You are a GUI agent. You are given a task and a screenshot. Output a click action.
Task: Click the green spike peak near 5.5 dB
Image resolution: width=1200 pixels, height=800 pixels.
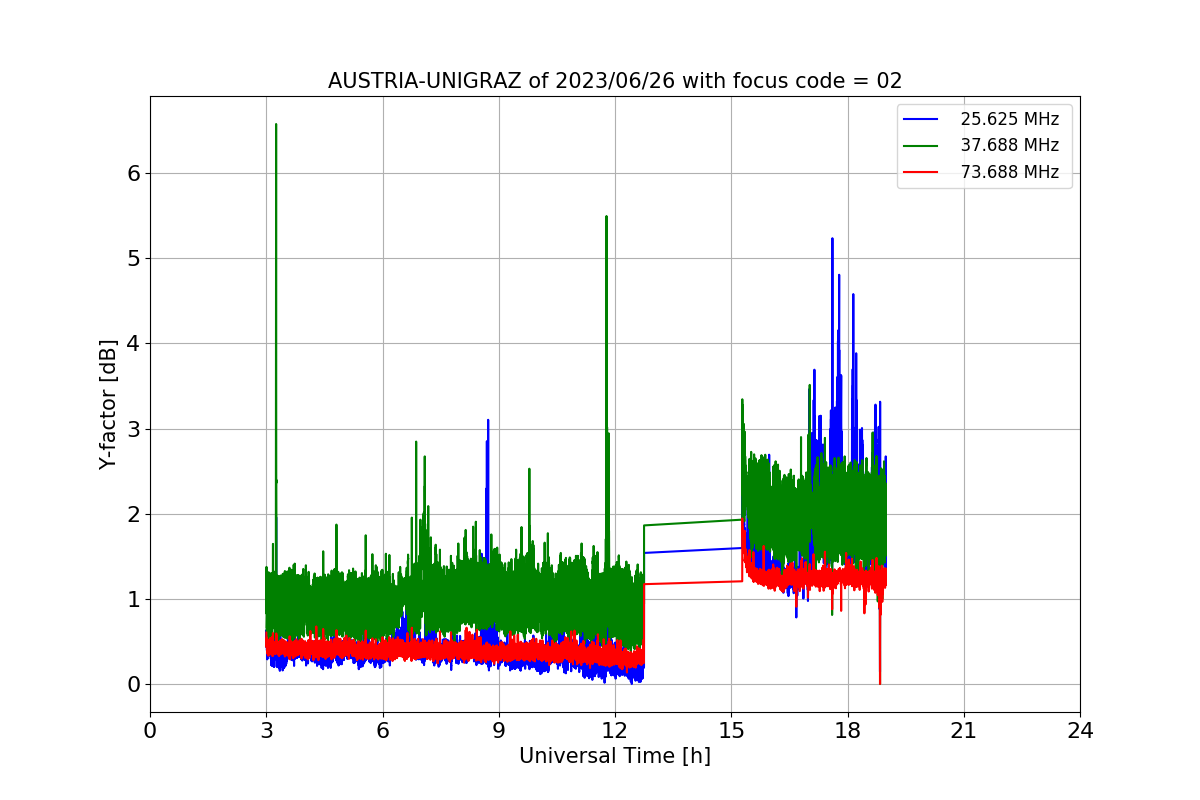tap(606, 217)
